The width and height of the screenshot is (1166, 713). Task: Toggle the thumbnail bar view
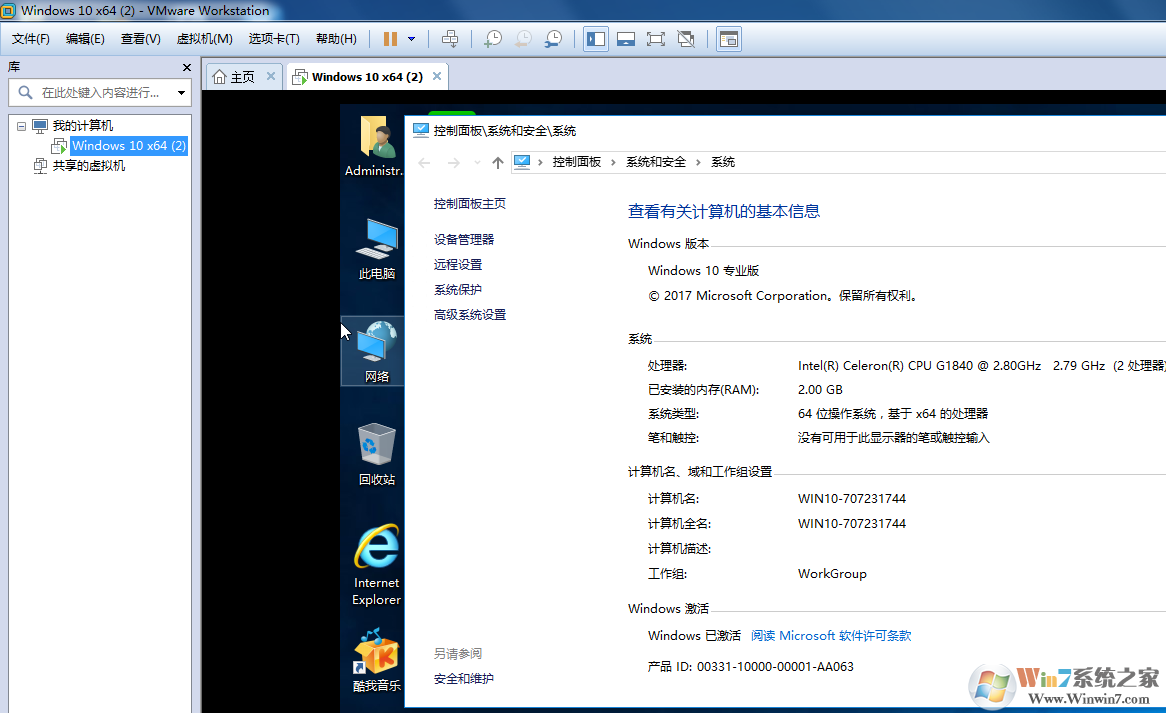click(626, 39)
